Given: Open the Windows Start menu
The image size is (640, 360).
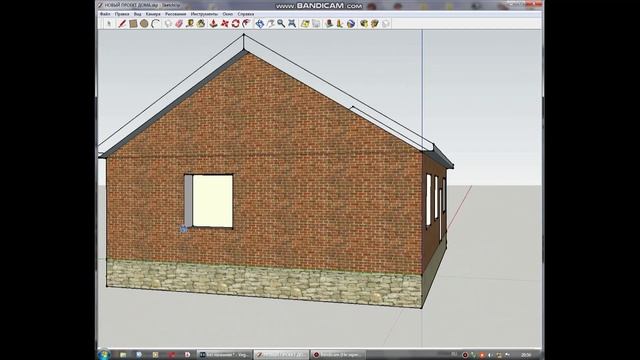Looking at the screenshot, I should (x=104, y=354).
